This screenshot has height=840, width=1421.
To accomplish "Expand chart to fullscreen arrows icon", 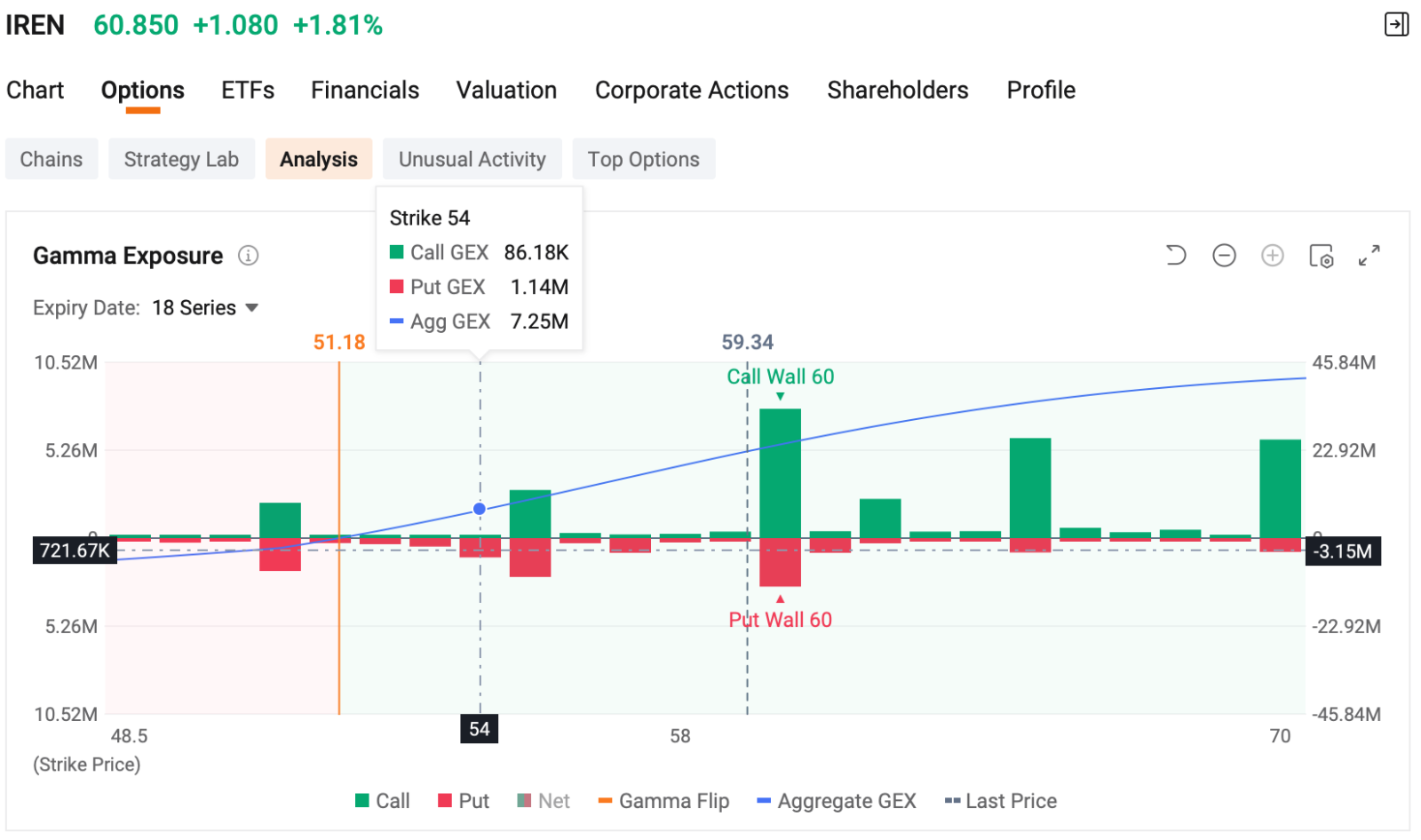I will [1369, 256].
